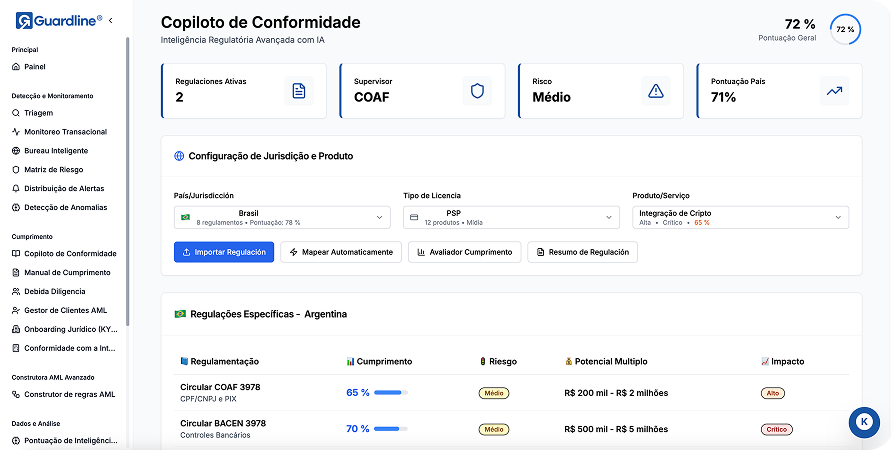The height and width of the screenshot is (450, 894).
Task: Click the Mapear Automaticamente button
Action: [341, 252]
